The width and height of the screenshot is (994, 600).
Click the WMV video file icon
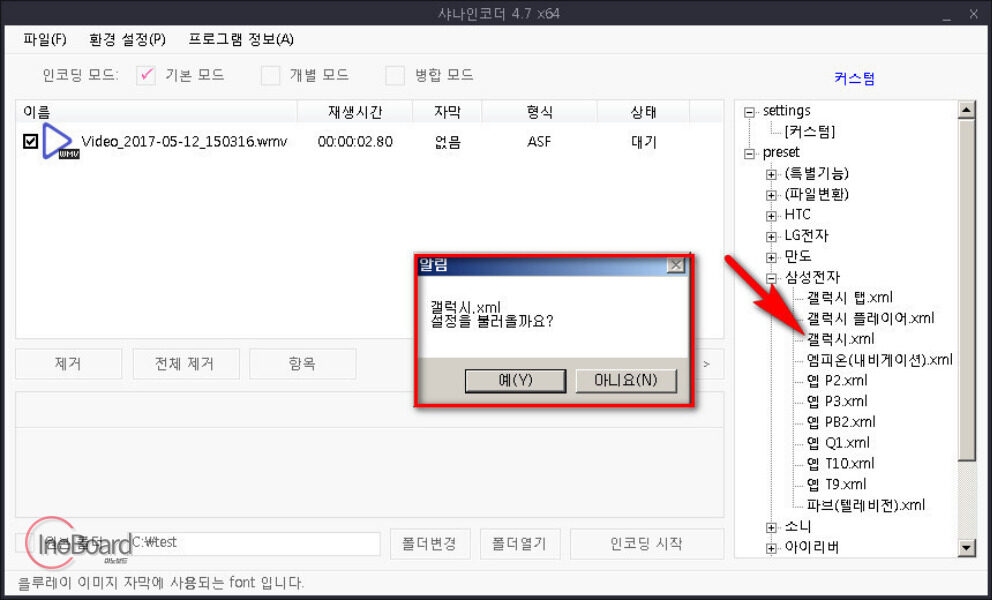coord(60,141)
